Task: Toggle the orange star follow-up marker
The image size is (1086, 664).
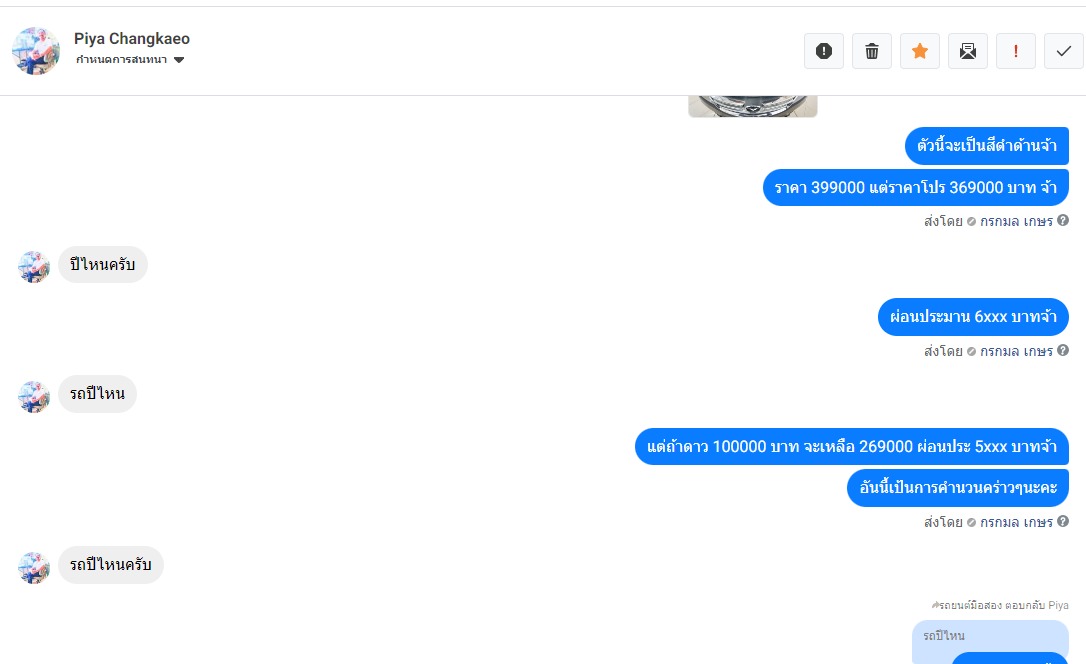Action: pos(920,51)
